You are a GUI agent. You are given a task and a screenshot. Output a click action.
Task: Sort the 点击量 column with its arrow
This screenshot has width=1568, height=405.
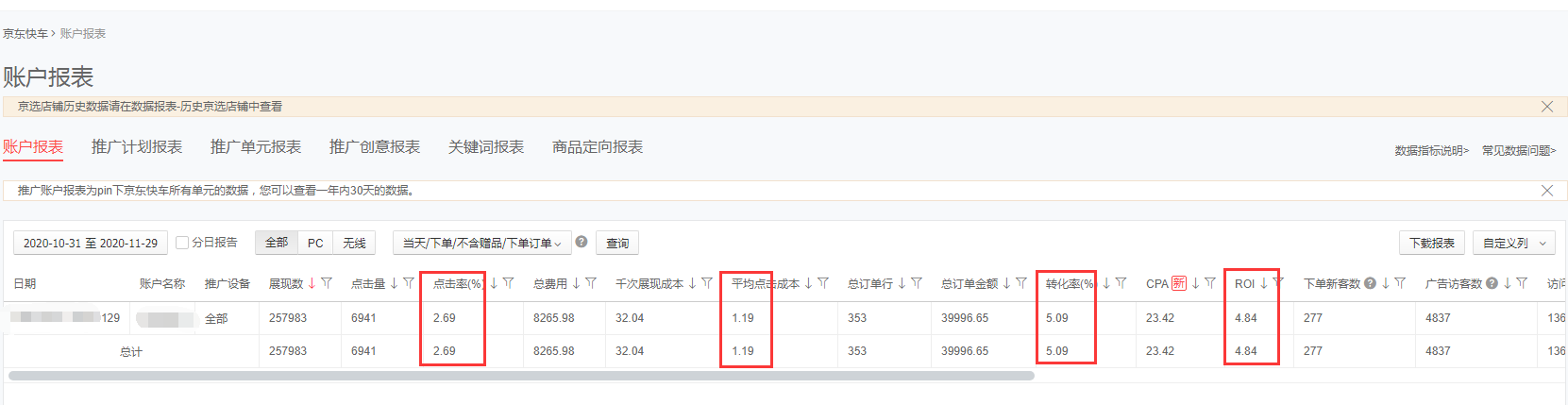coord(395,283)
